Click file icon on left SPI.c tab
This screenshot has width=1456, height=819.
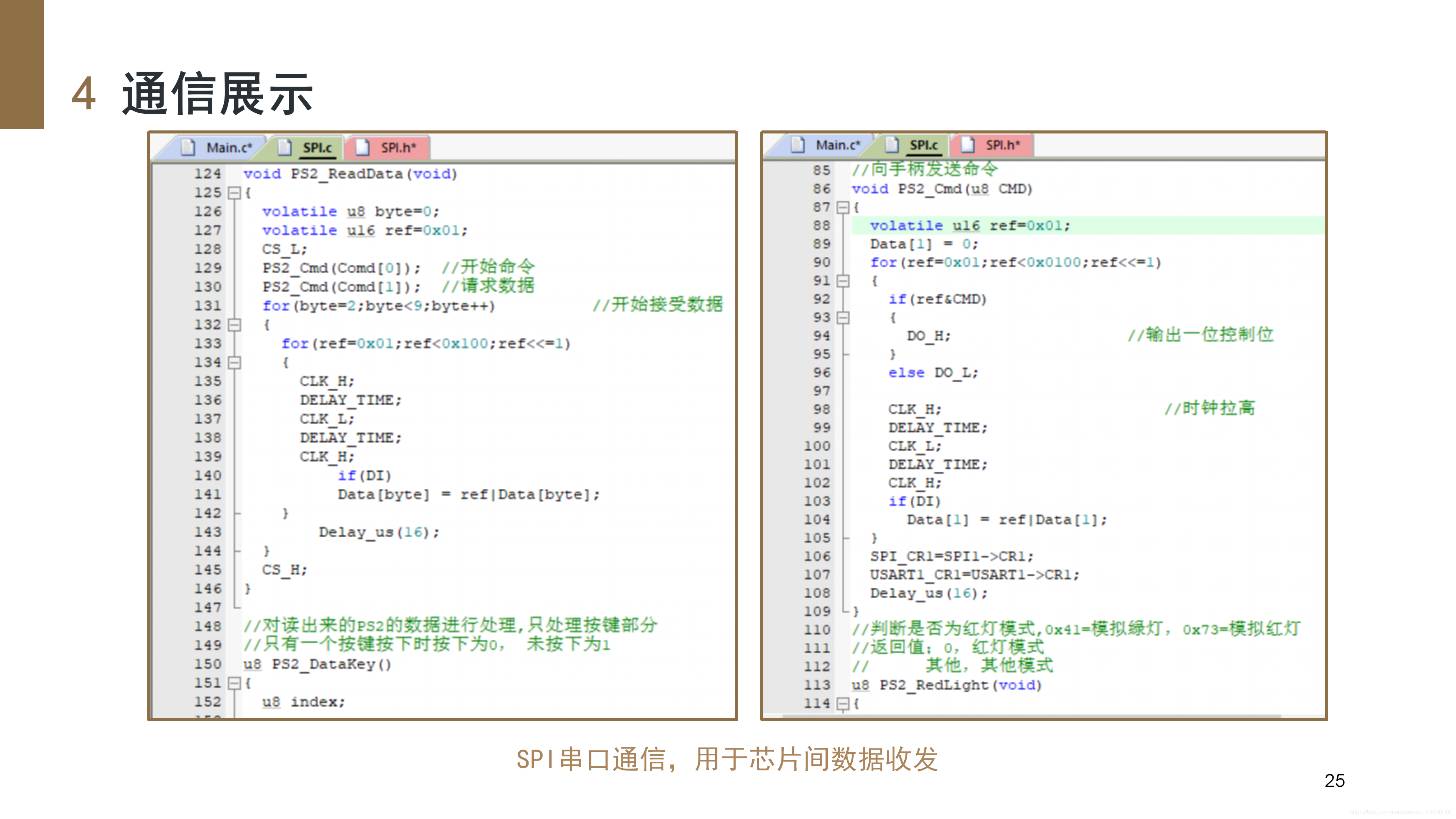point(284,147)
